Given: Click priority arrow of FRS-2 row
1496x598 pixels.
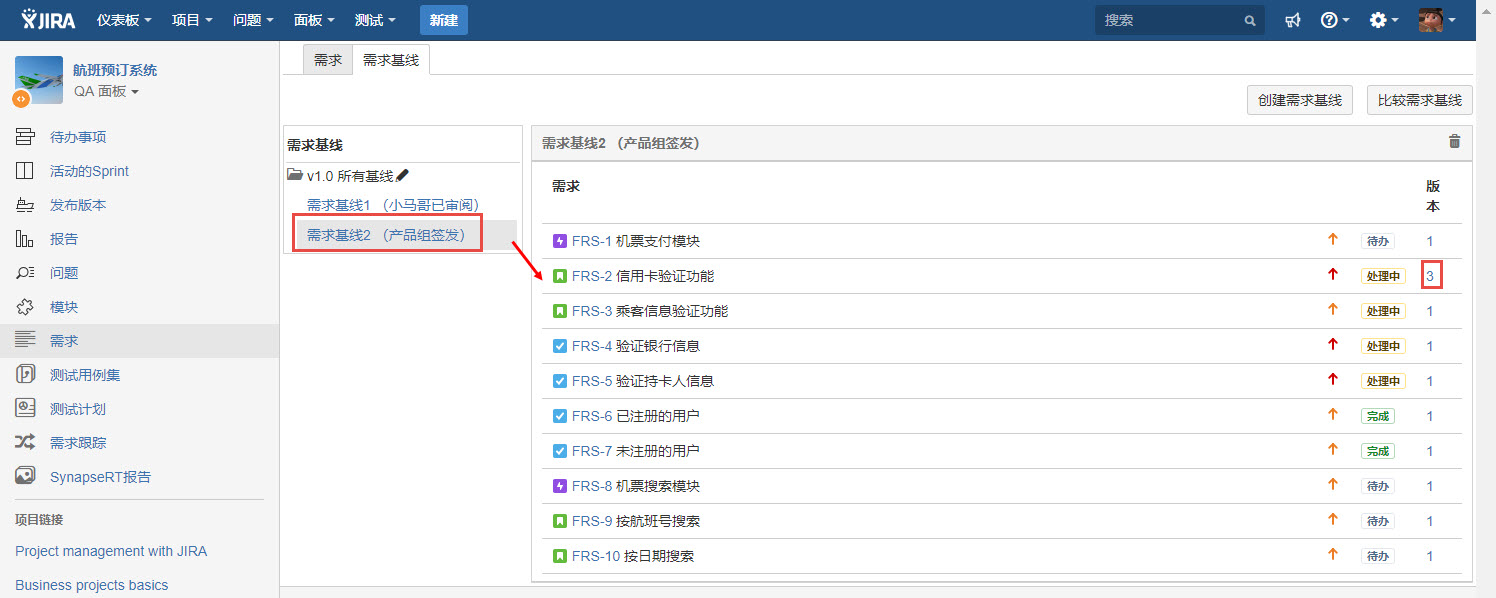Looking at the screenshot, I should point(1332,275).
